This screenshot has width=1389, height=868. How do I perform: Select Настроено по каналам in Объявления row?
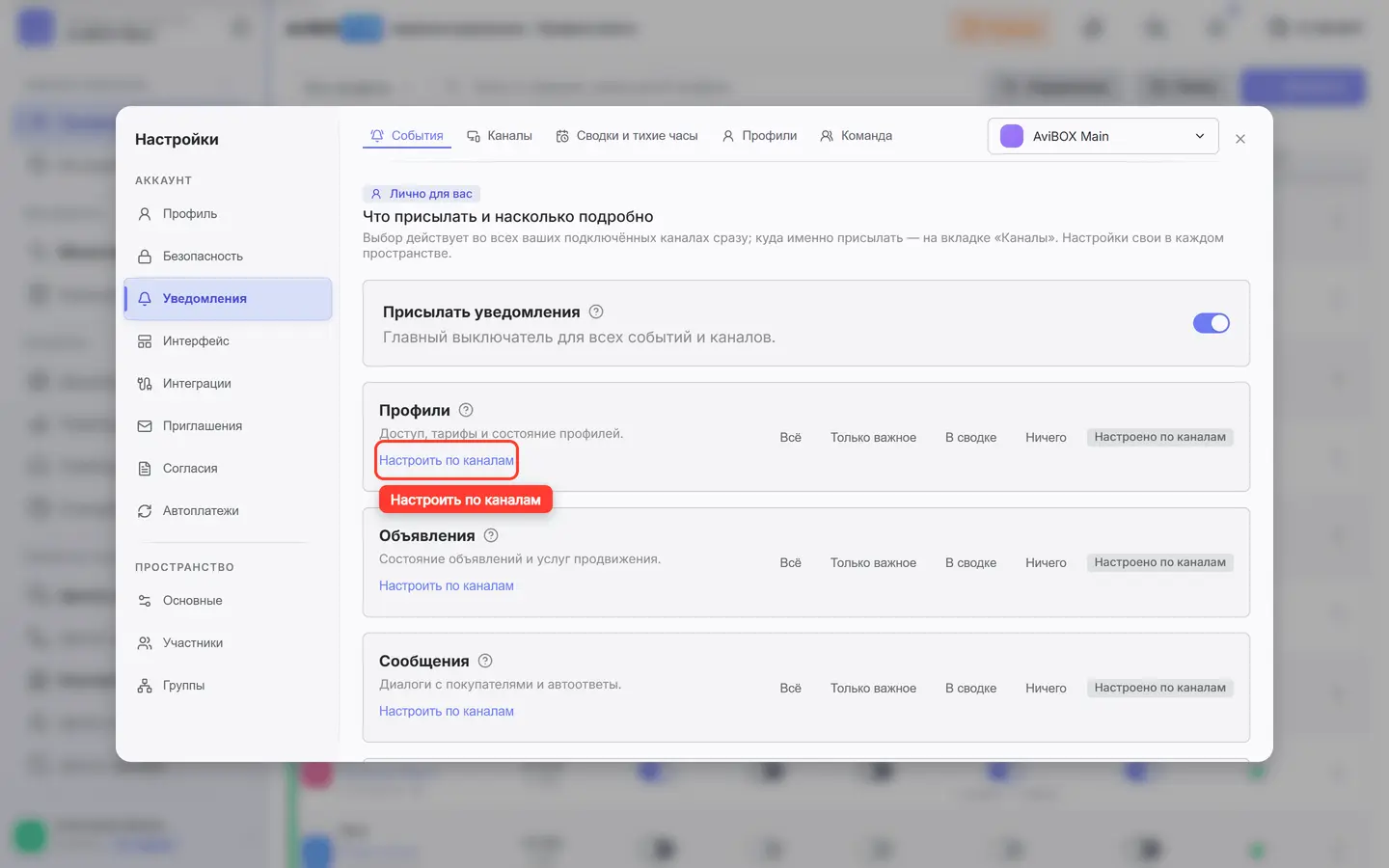(1160, 562)
